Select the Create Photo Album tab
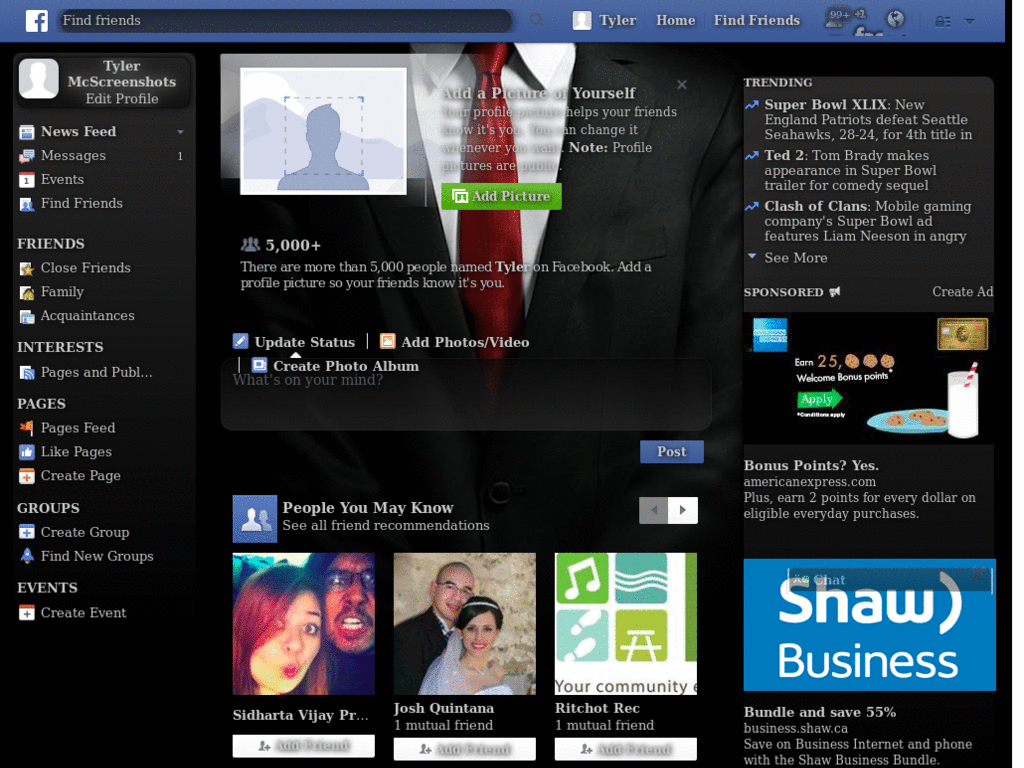Image resolution: width=1024 pixels, height=768 pixels. 346,366
